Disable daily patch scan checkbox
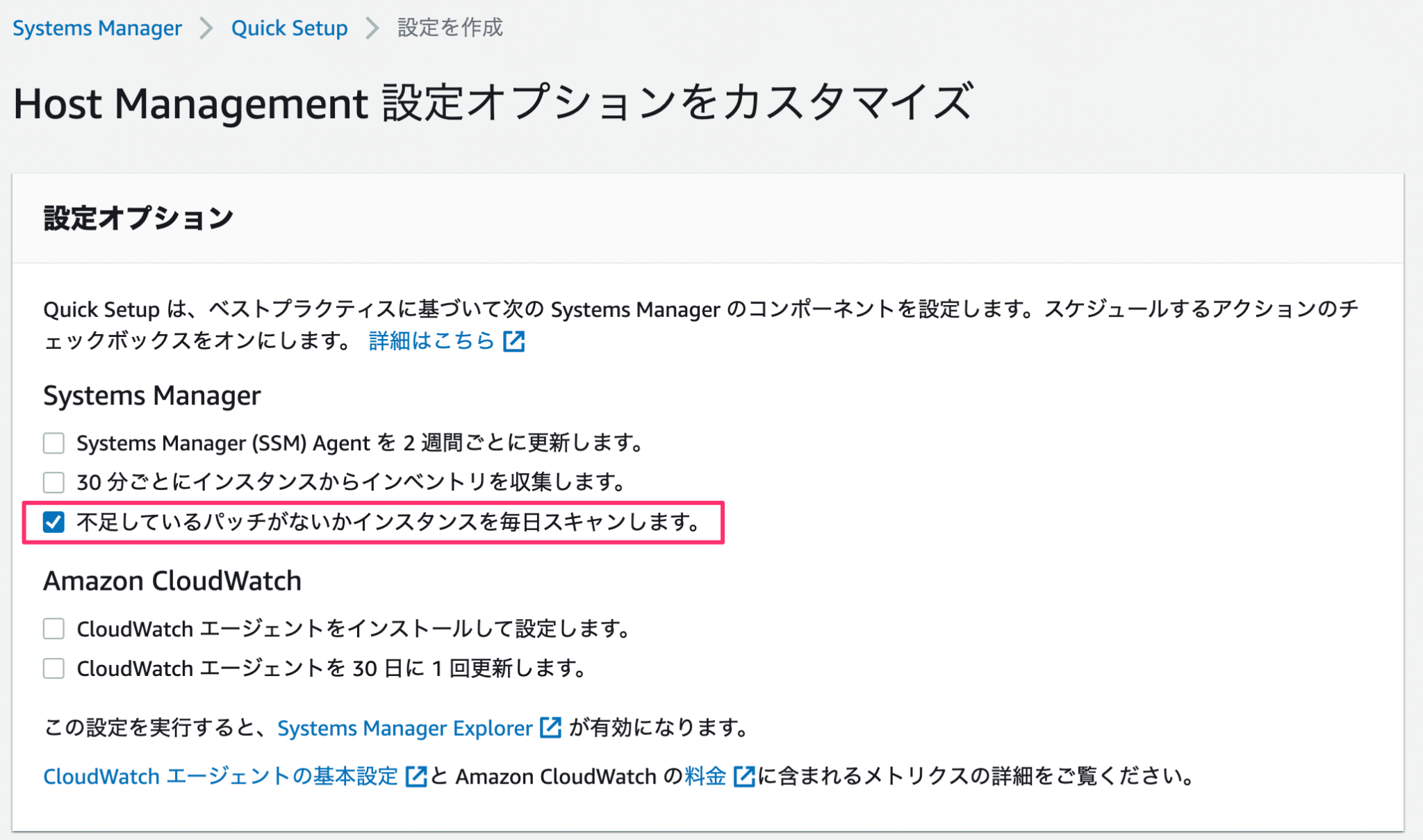This screenshot has height=840, width=1423. [53, 522]
